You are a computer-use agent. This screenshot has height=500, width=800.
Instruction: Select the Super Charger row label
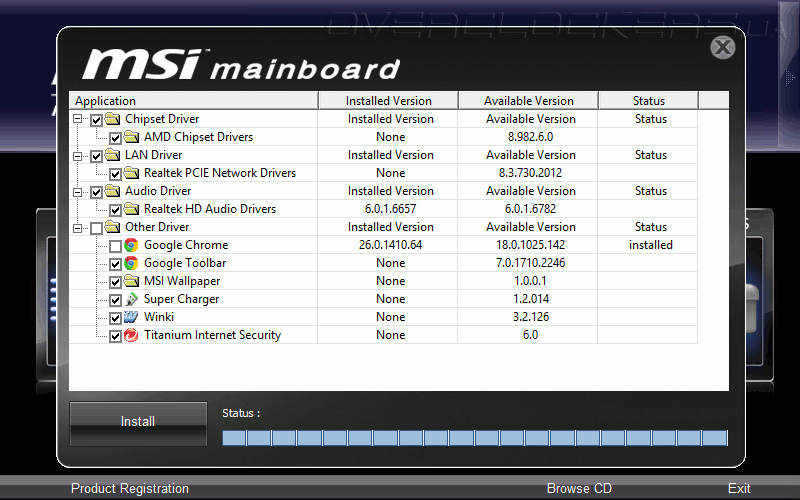(181, 299)
